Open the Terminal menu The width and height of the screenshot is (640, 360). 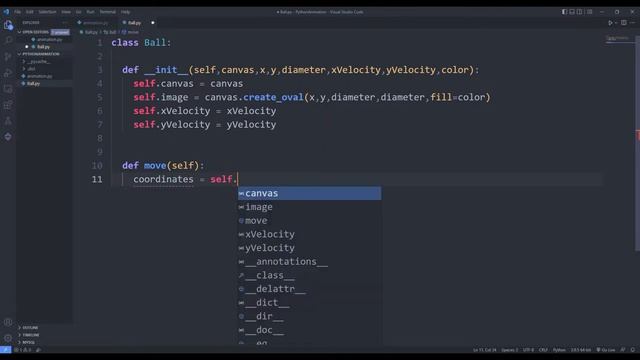107,12
